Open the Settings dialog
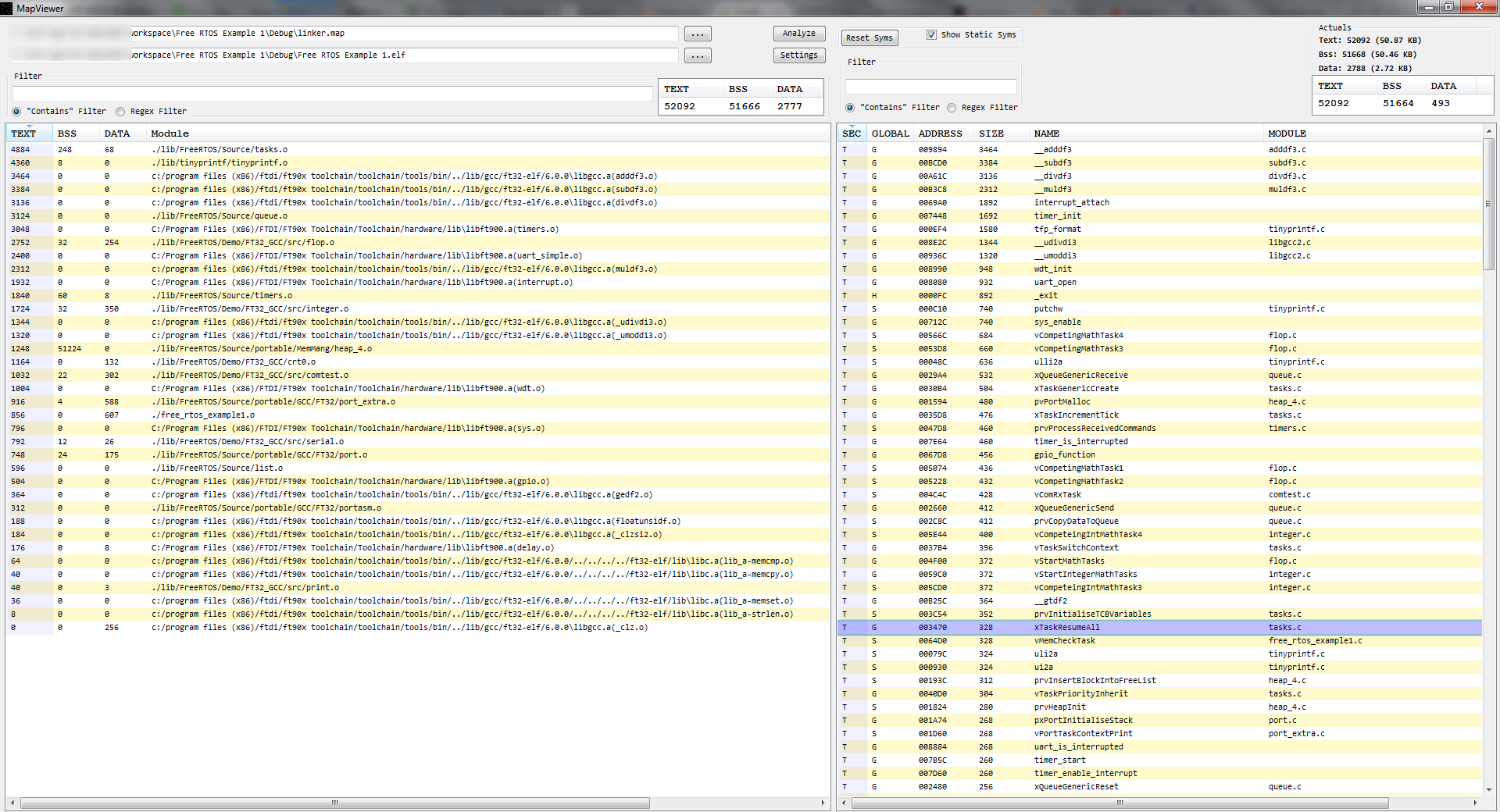 tap(798, 55)
